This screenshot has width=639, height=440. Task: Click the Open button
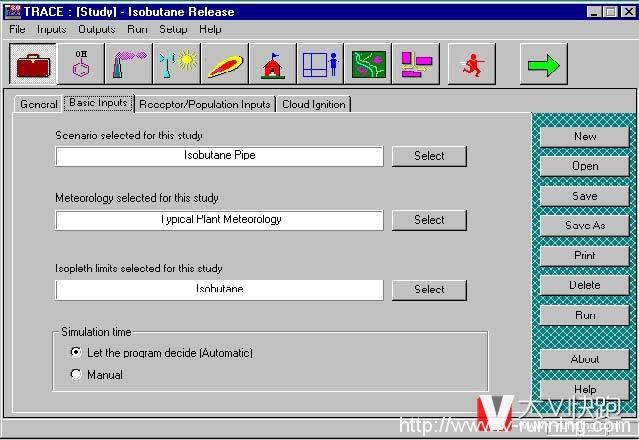tap(585, 166)
